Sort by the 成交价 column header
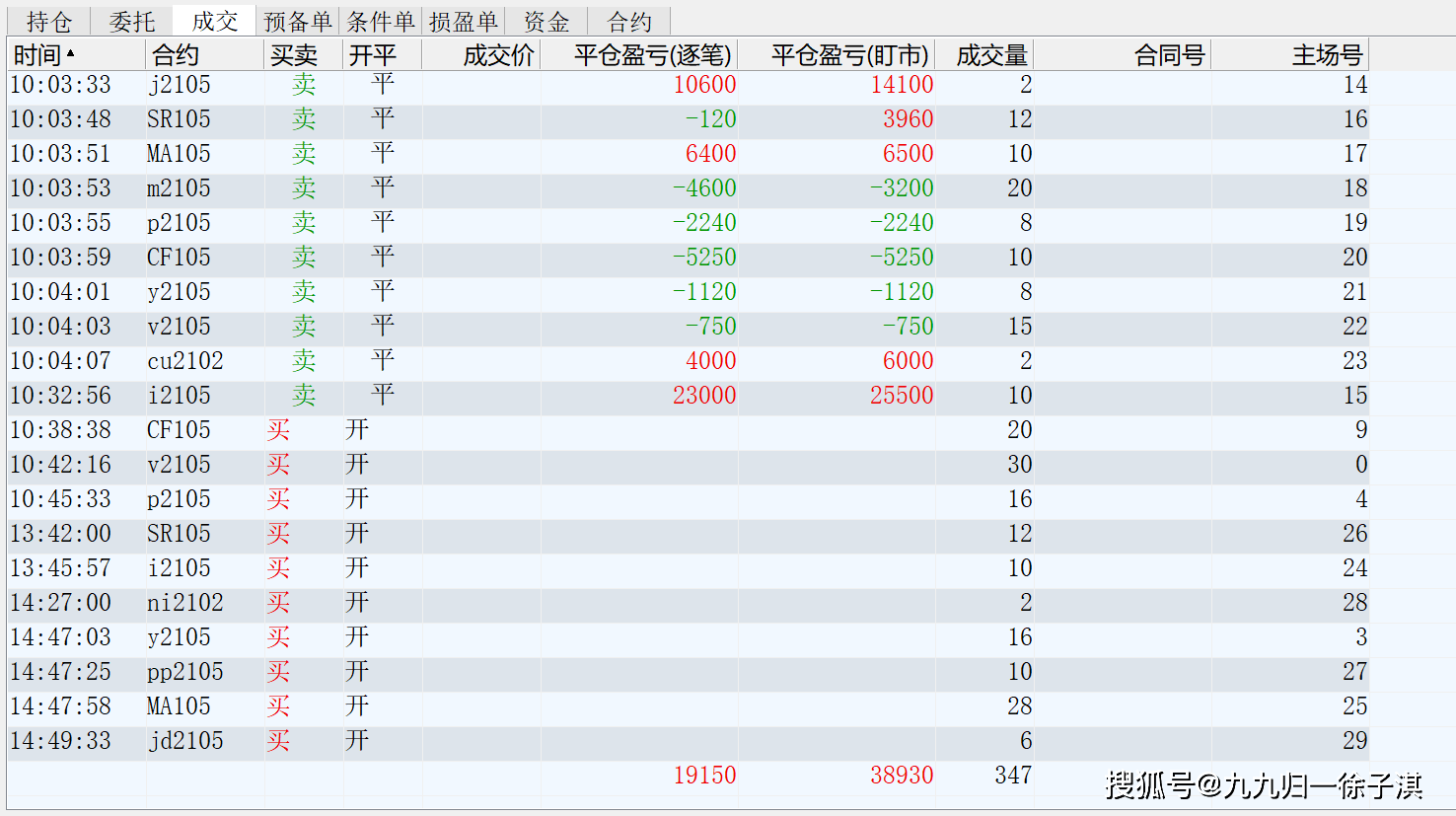 (x=481, y=55)
